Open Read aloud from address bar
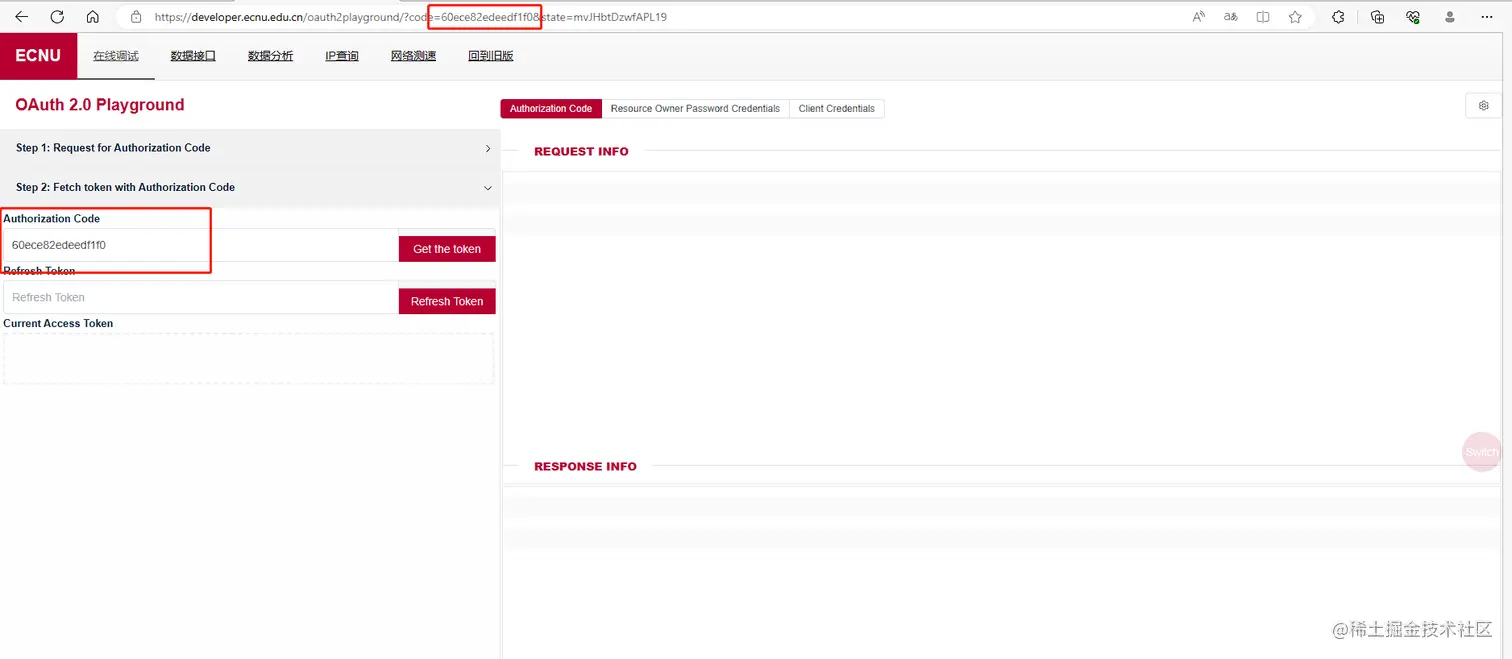 coord(1199,17)
